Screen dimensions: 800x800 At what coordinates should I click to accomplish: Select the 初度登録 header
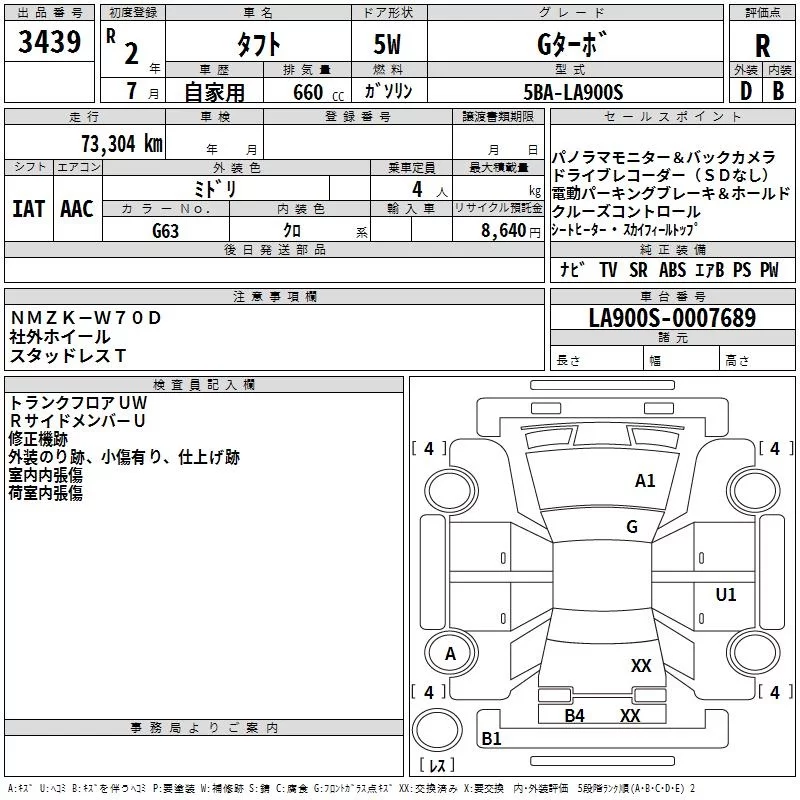click(x=133, y=13)
